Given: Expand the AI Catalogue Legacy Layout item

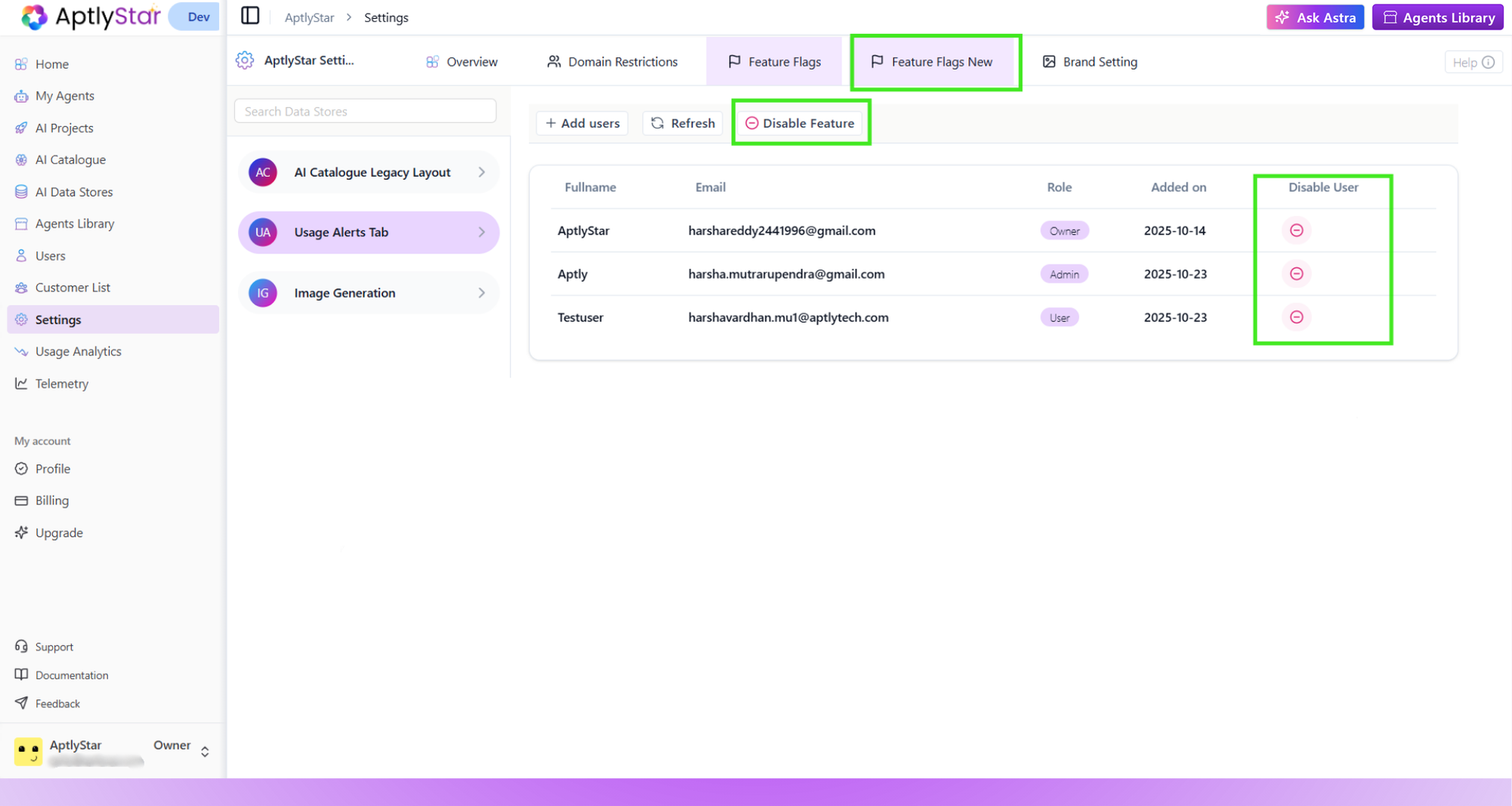Looking at the screenshot, I should (482, 172).
